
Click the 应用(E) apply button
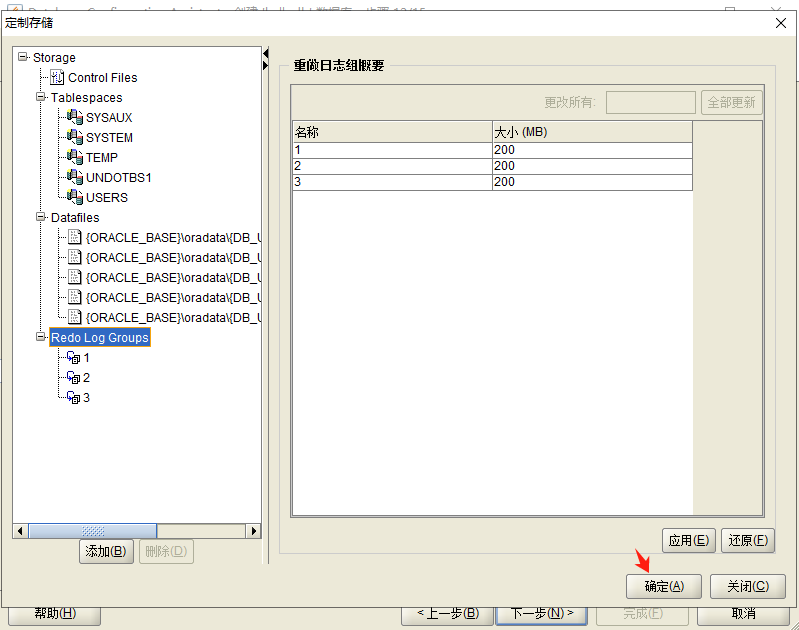(x=689, y=540)
